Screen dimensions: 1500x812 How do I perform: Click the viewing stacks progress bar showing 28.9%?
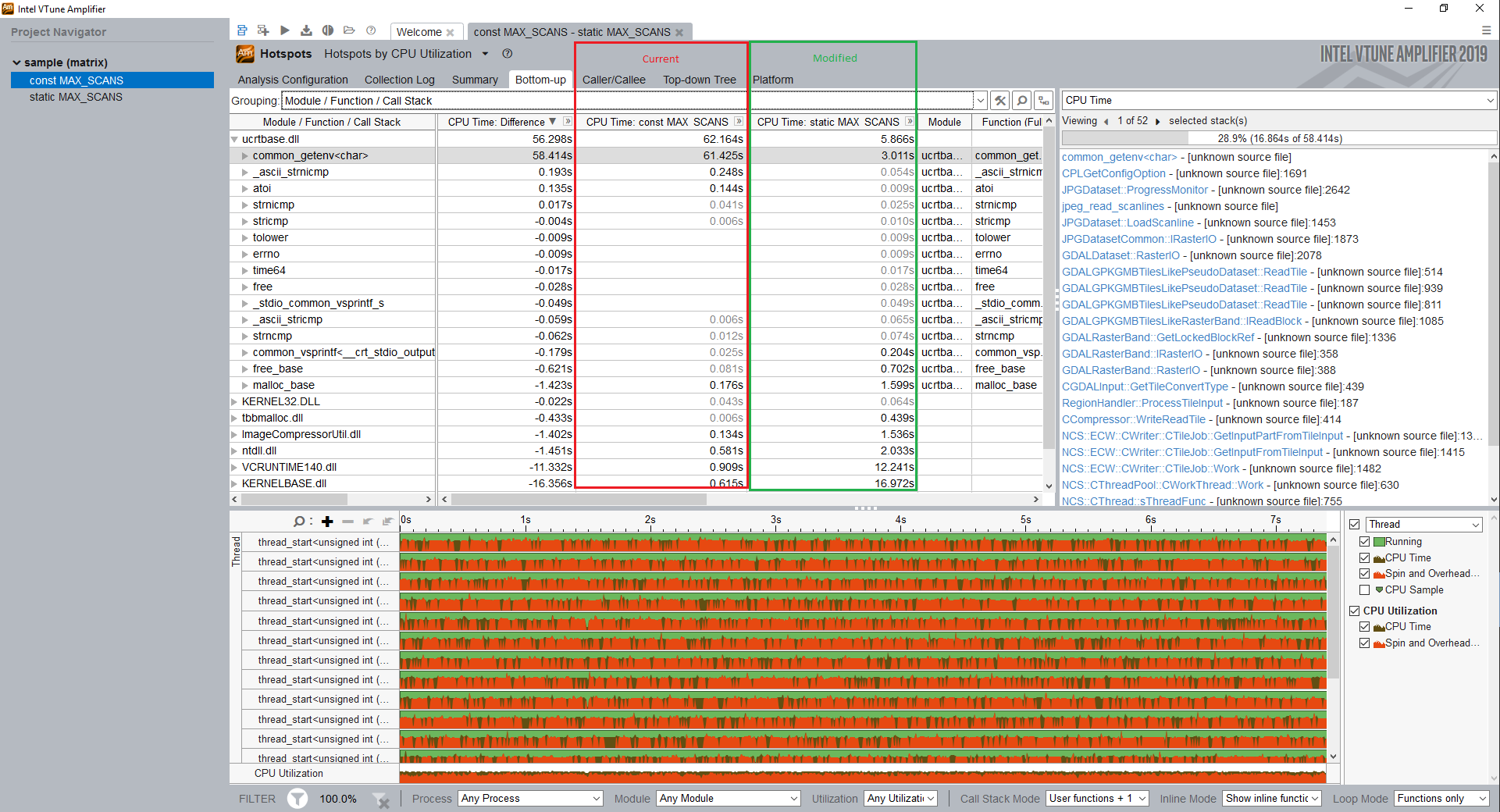point(1279,138)
